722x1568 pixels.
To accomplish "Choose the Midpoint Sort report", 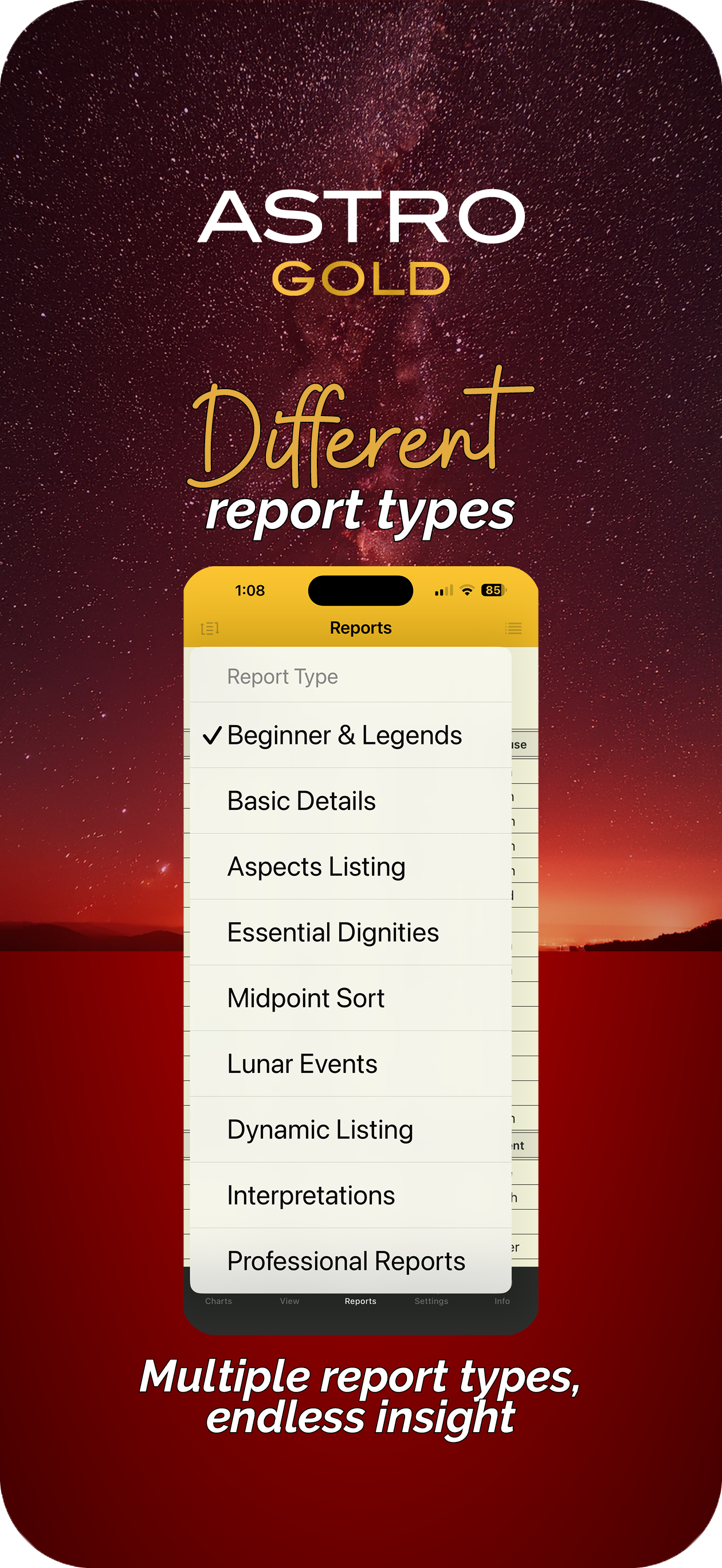I will point(351,998).
